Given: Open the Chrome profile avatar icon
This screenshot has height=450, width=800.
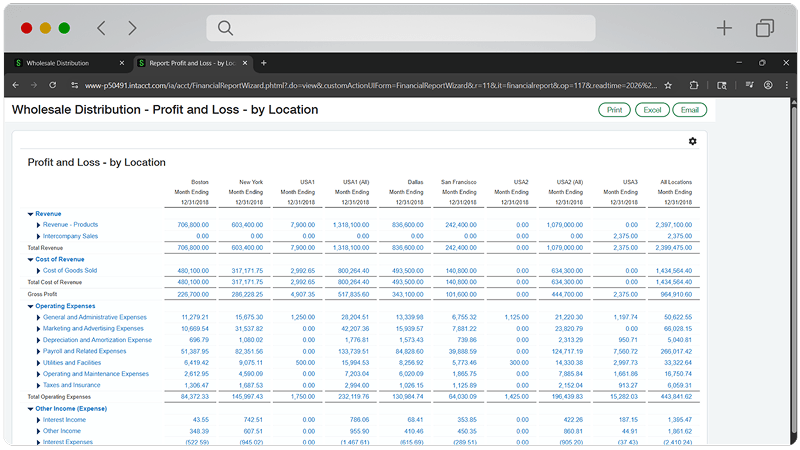Looking at the screenshot, I should pos(768,85).
